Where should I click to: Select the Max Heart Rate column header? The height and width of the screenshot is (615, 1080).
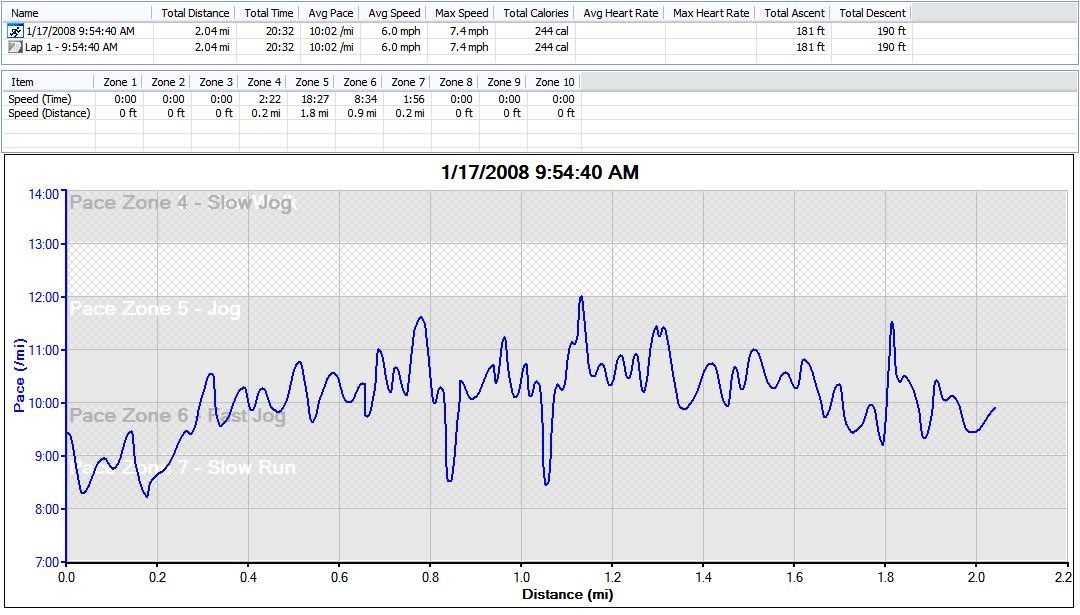coord(711,13)
